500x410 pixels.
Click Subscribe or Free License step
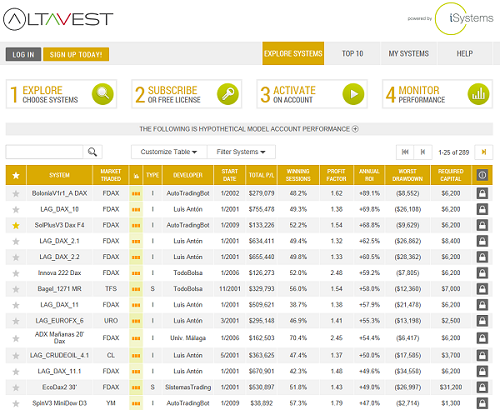coord(187,94)
